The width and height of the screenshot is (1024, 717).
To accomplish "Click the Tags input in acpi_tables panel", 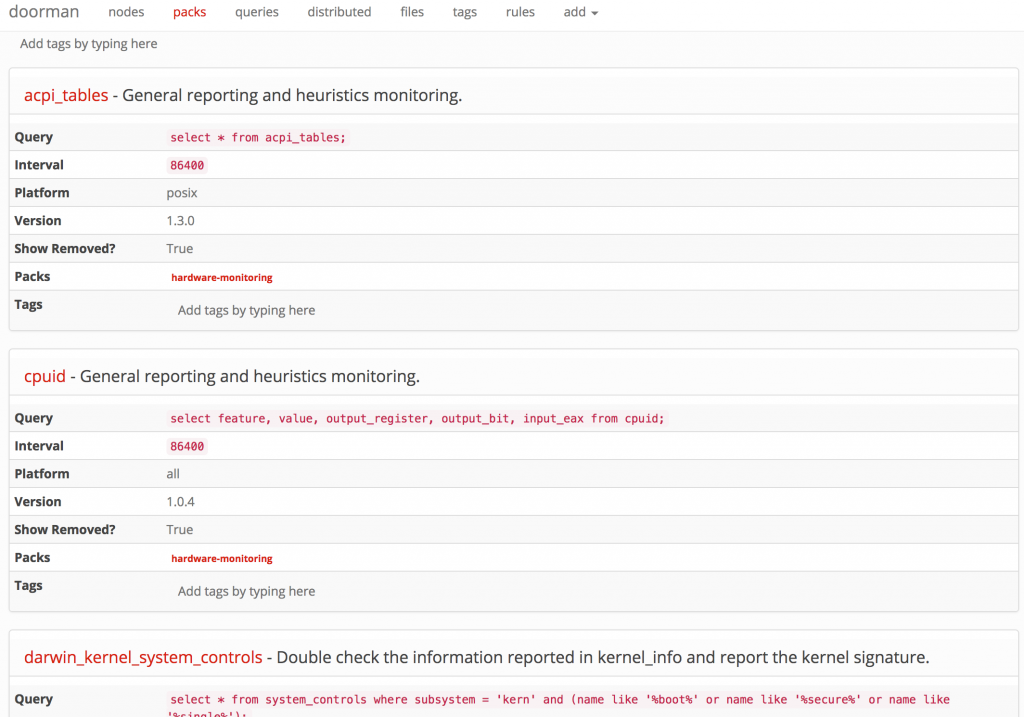I will 247,311.
